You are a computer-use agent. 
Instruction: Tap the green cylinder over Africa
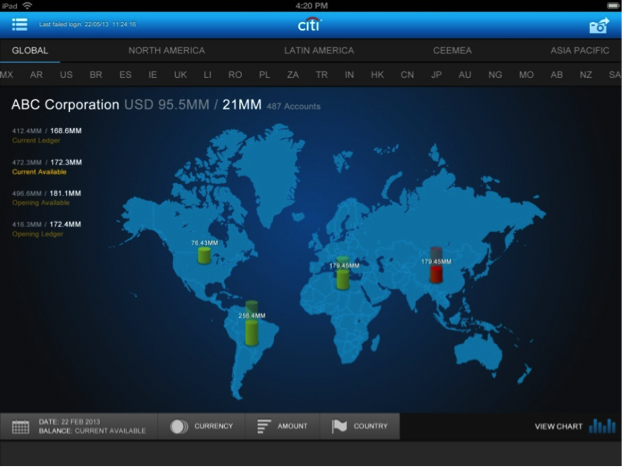tap(343, 275)
